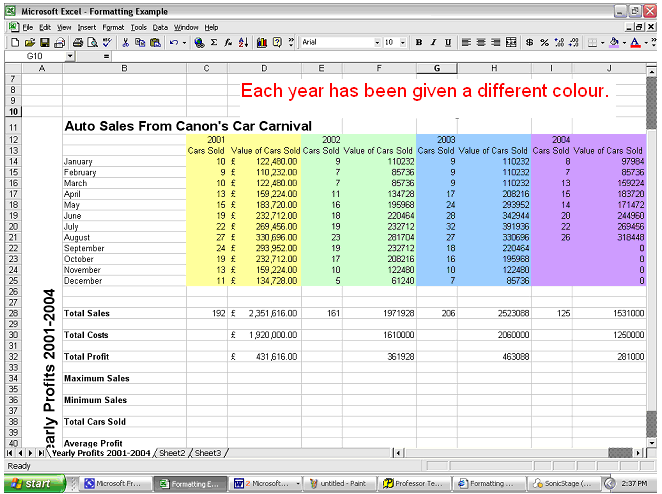
Task: Click the Percent Style icon
Action: click(x=545, y=43)
